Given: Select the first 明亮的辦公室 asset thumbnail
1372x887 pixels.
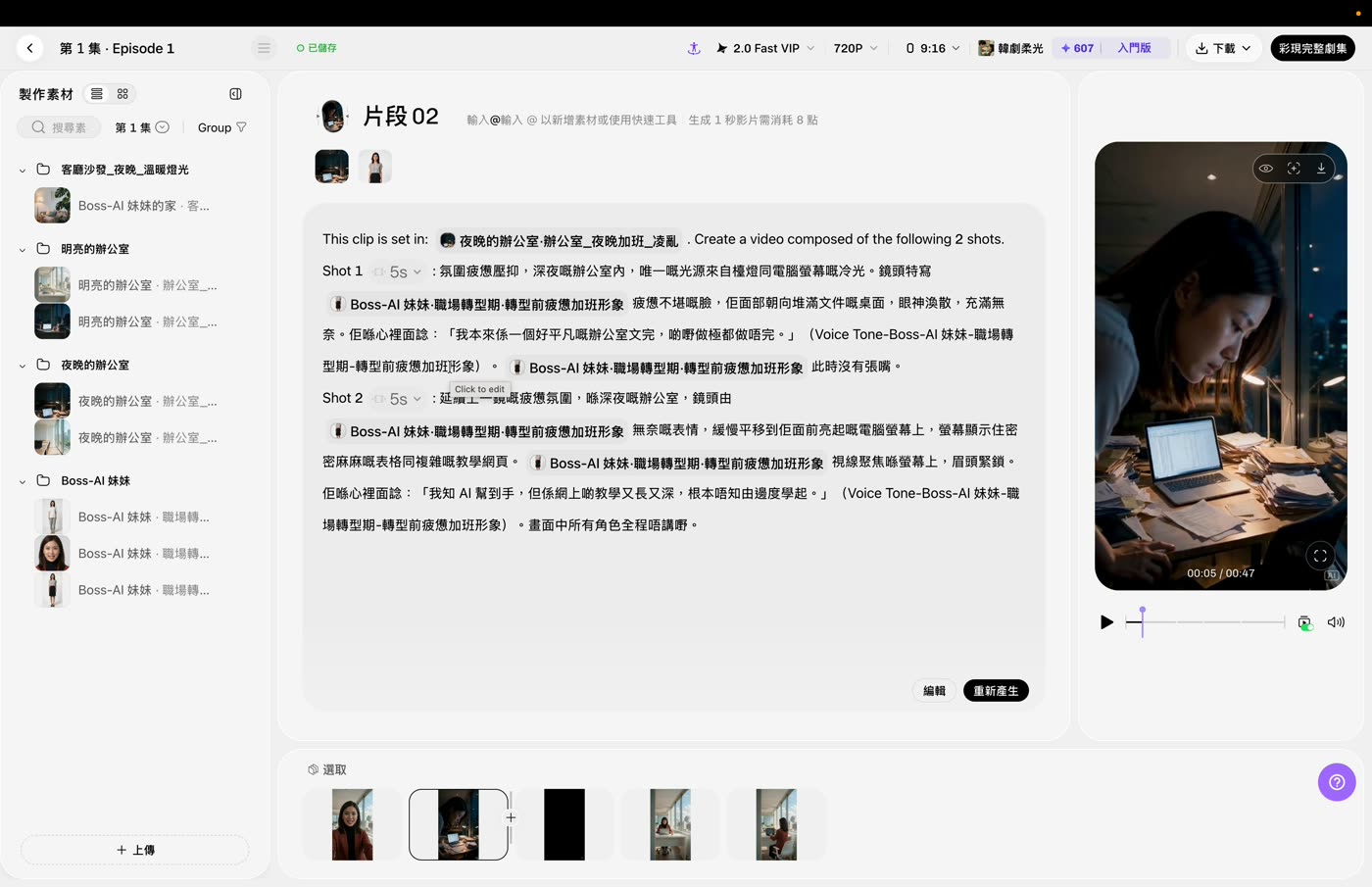Looking at the screenshot, I should [52, 285].
